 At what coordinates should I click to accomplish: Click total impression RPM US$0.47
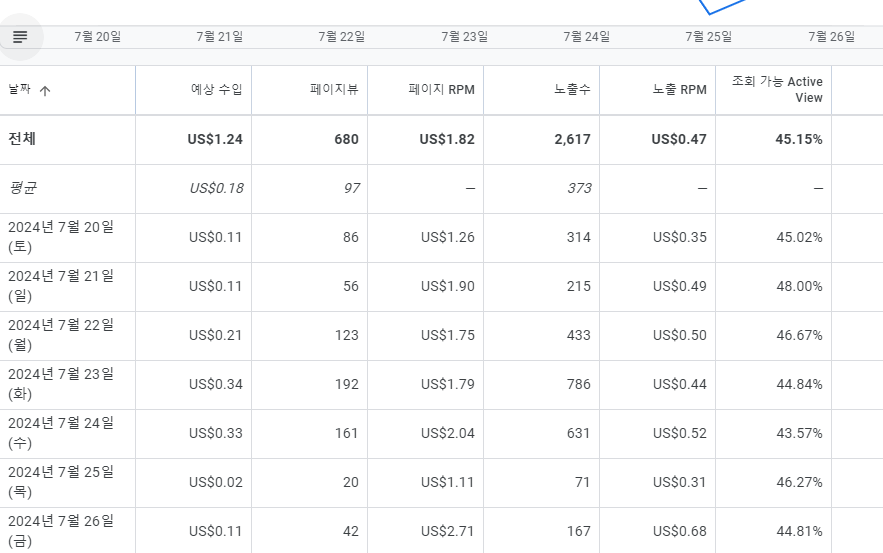pos(679,139)
